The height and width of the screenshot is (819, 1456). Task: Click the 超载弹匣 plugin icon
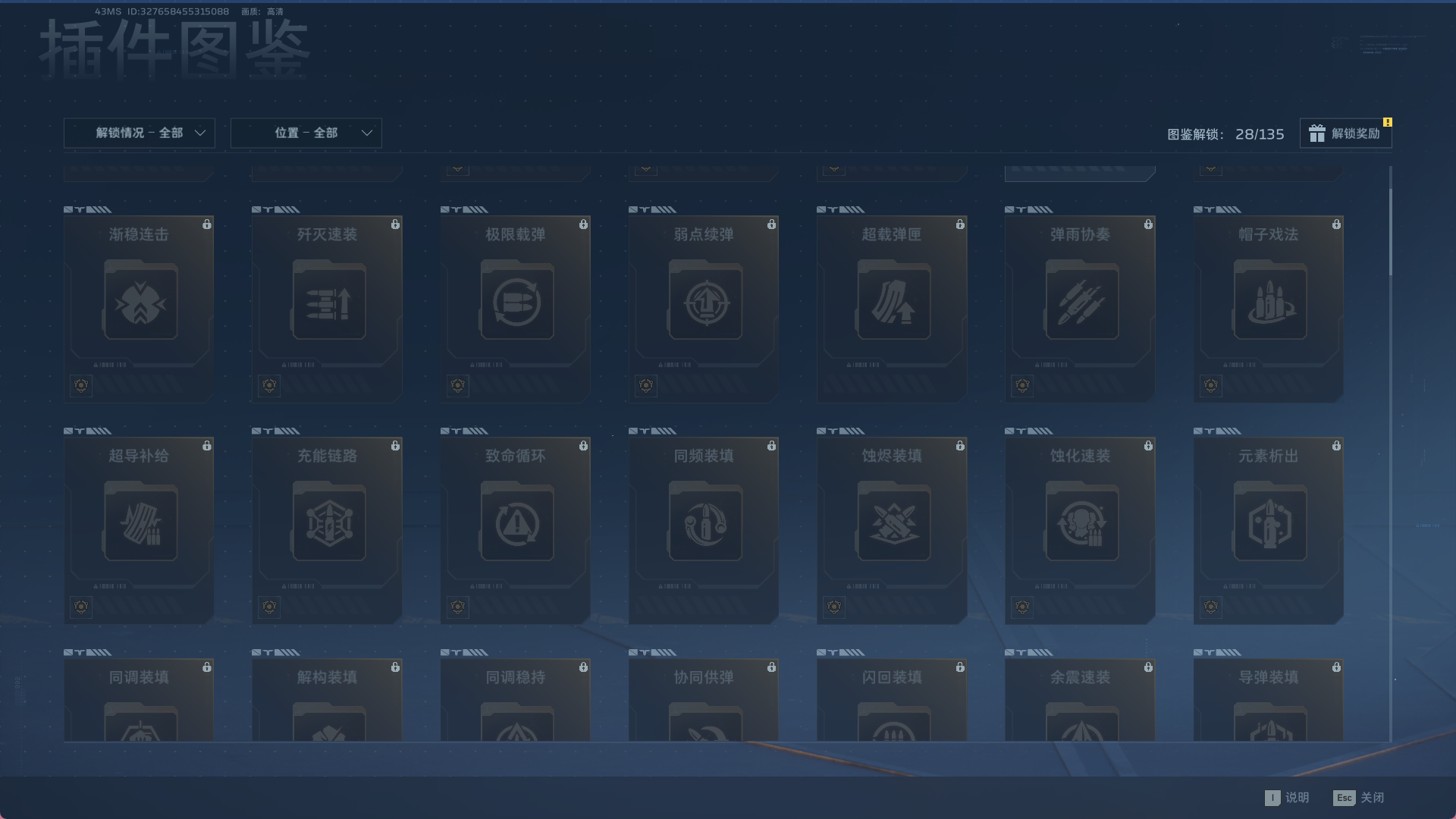point(893,303)
